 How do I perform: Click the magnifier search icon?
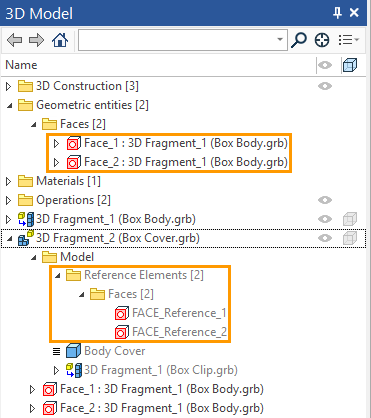298,40
